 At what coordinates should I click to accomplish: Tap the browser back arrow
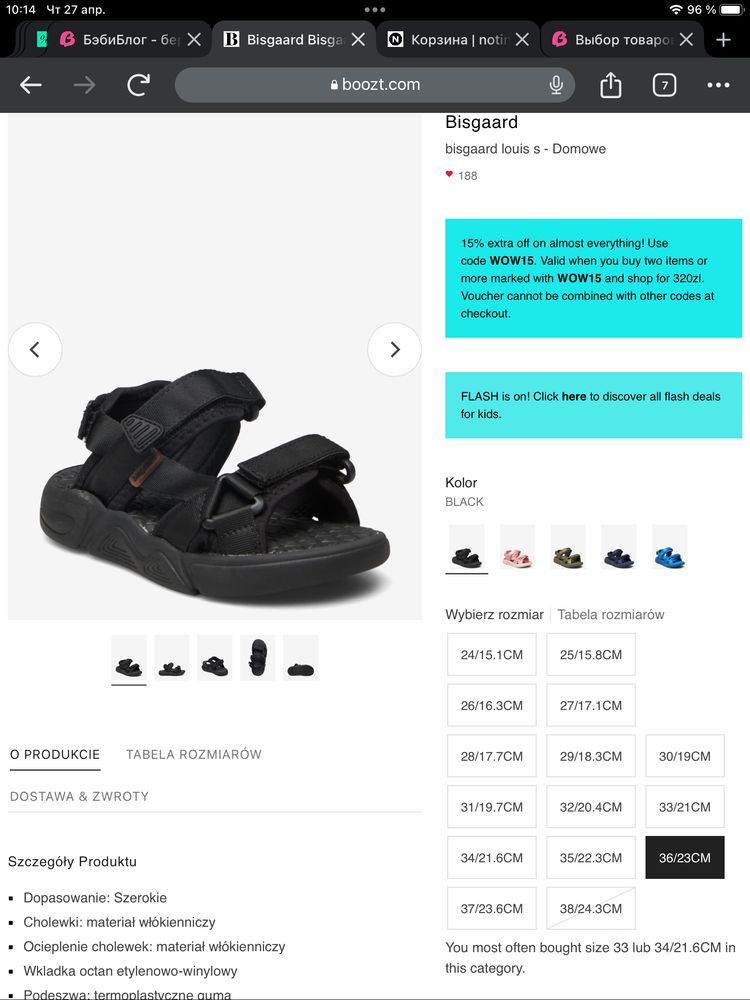(x=31, y=85)
